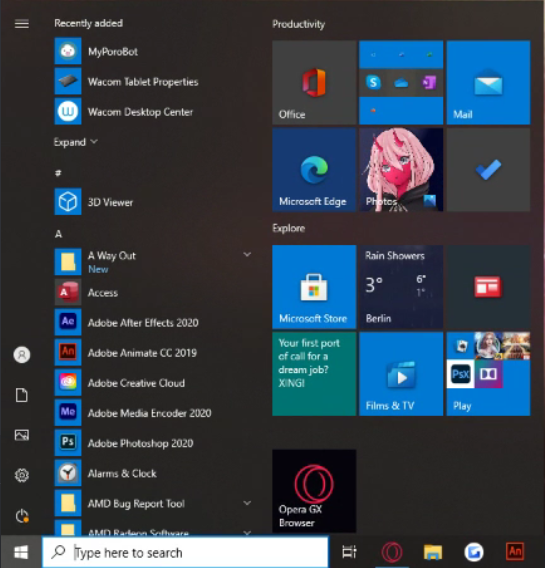Open File Explorer from the taskbar

(x=433, y=552)
